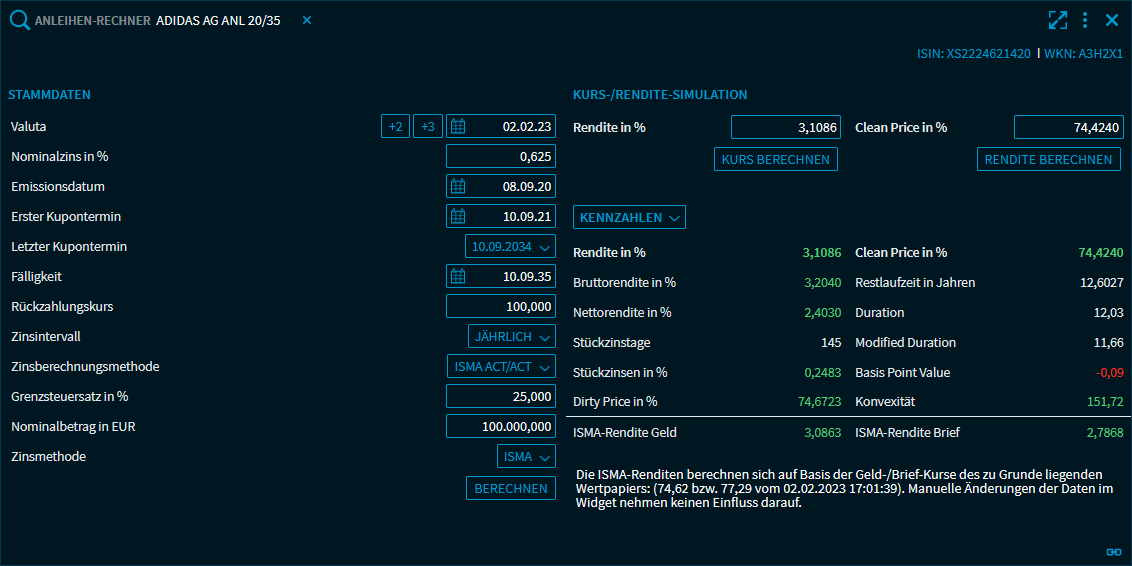The height and width of the screenshot is (566, 1132).
Task: Open calendar icon for Valuta date
Action: [x=459, y=126]
